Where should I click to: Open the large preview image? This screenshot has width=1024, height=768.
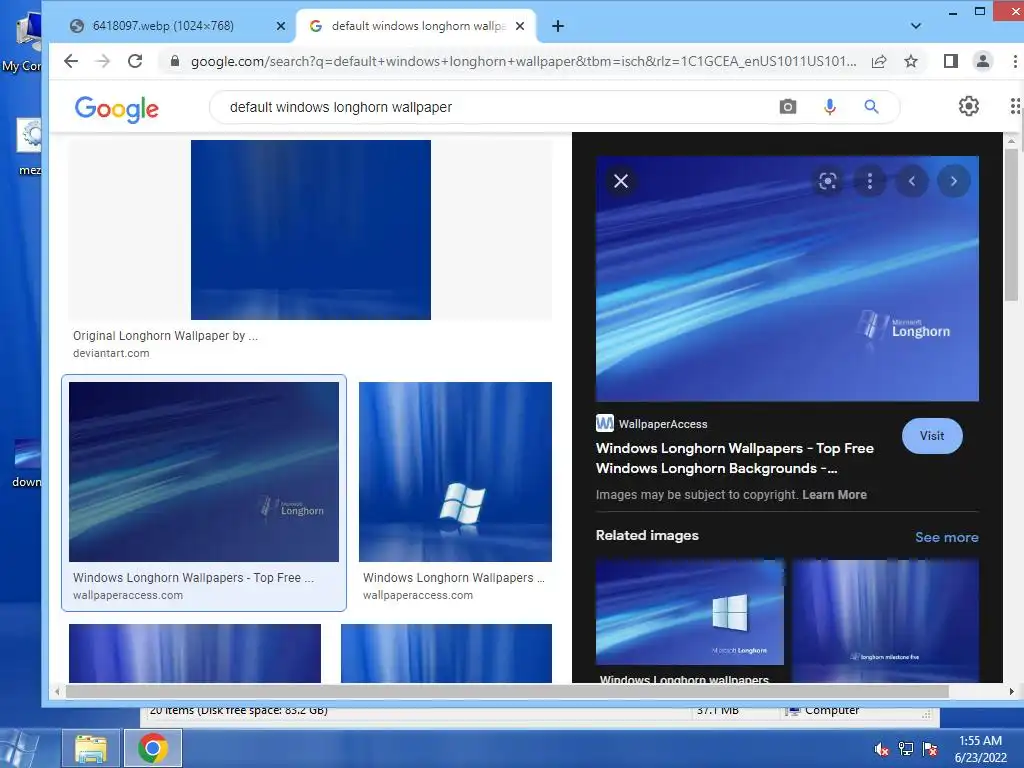[x=787, y=278]
